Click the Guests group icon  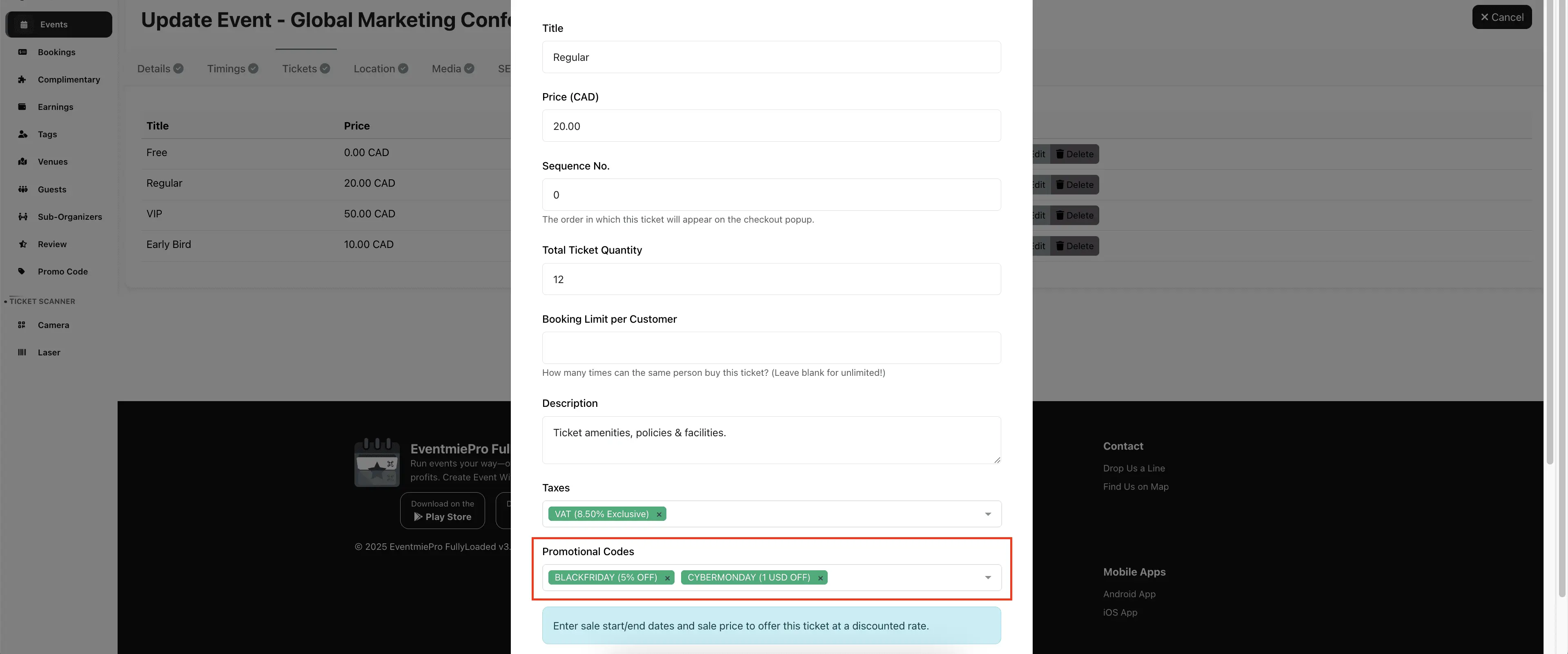point(22,190)
